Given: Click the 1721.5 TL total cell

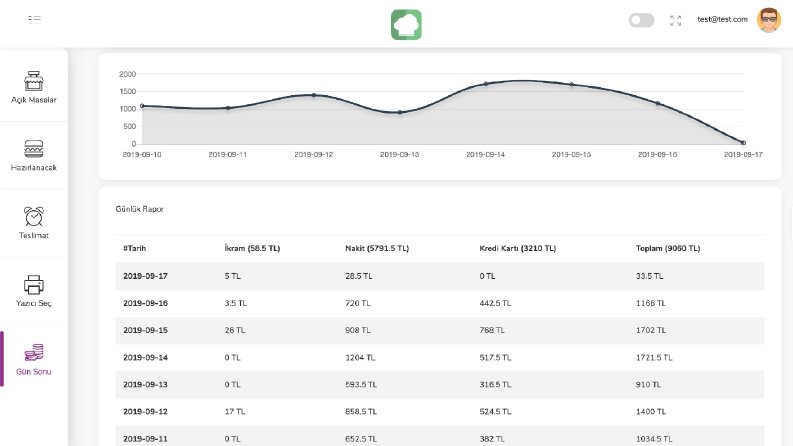Looking at the screenshot, I should point(654,358).
